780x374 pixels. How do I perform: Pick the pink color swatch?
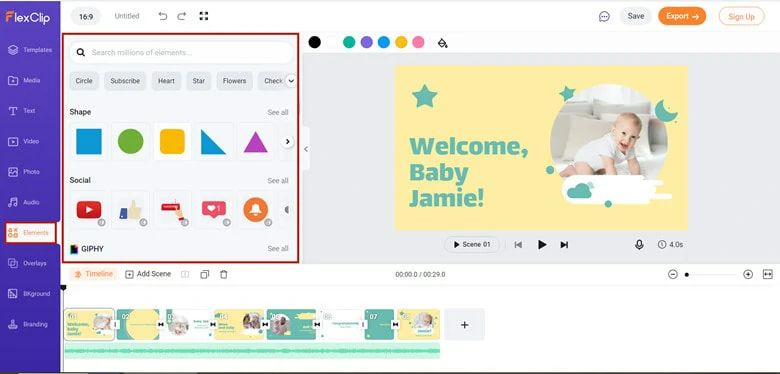click(x=418, y=42)
